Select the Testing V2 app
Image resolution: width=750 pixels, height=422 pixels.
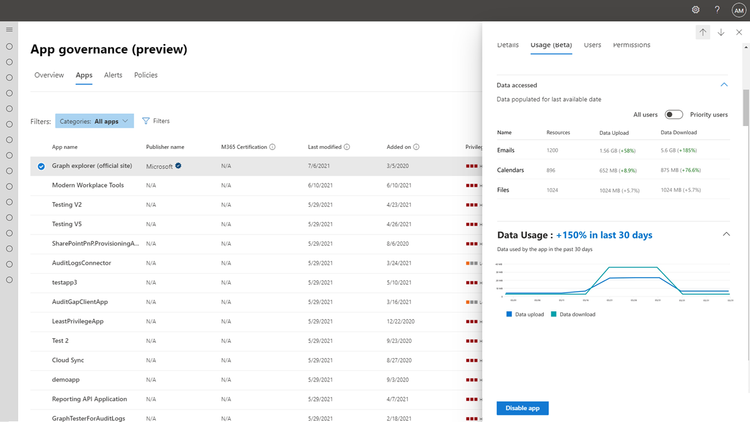pos(66,205)
